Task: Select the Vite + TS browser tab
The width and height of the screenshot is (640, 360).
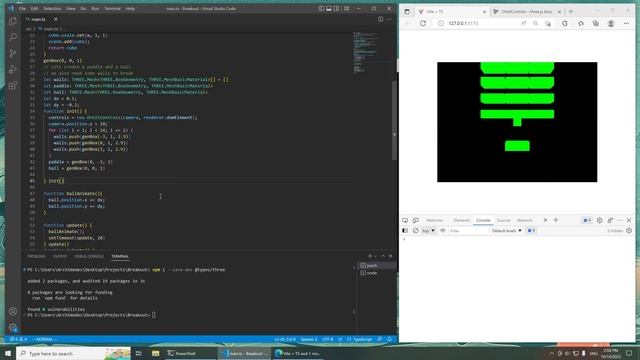Action: point(451,11)
